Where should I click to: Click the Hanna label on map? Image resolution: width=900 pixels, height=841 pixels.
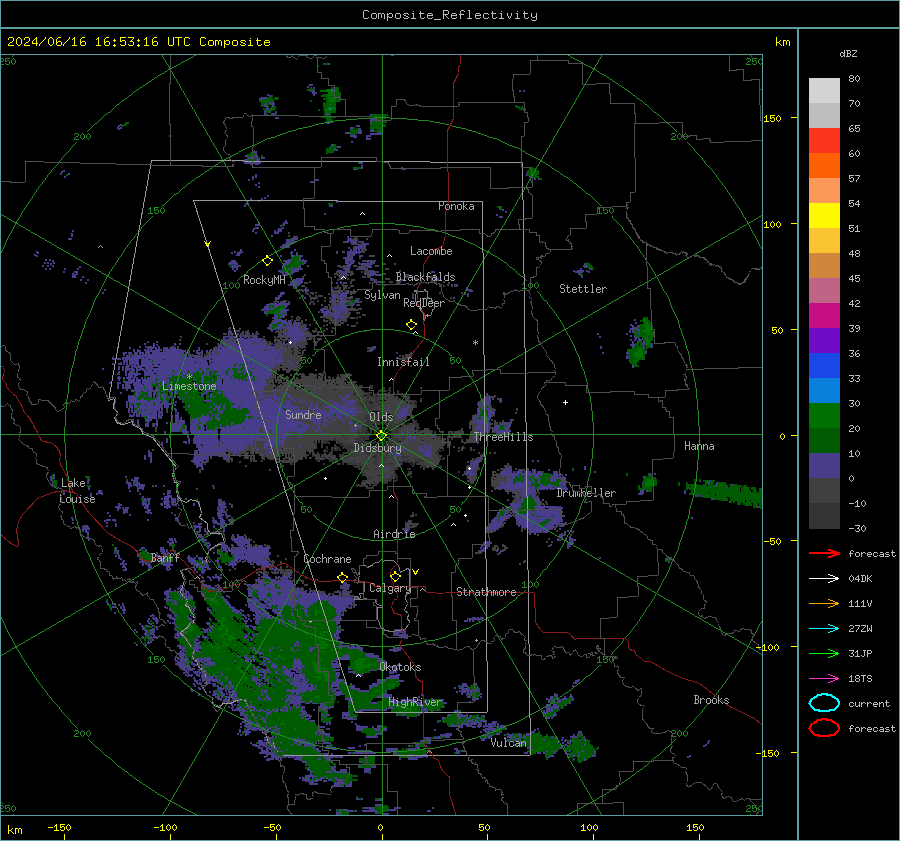[699, 446]
